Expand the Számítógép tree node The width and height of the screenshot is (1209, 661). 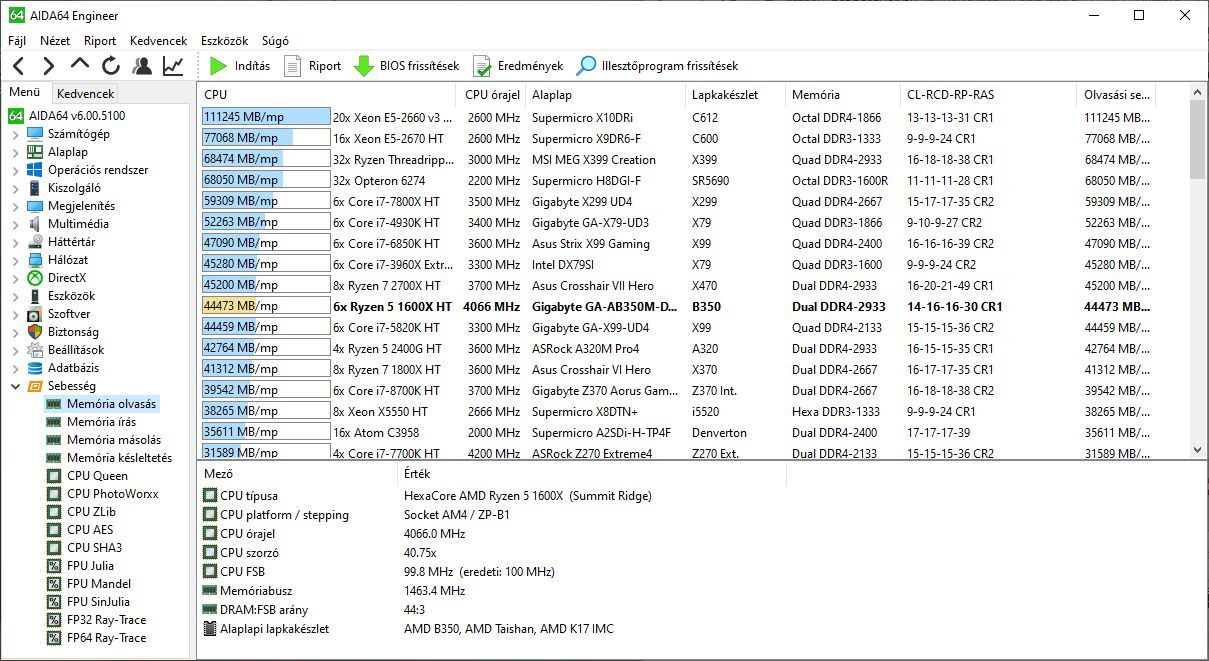[x=15, y=133]
